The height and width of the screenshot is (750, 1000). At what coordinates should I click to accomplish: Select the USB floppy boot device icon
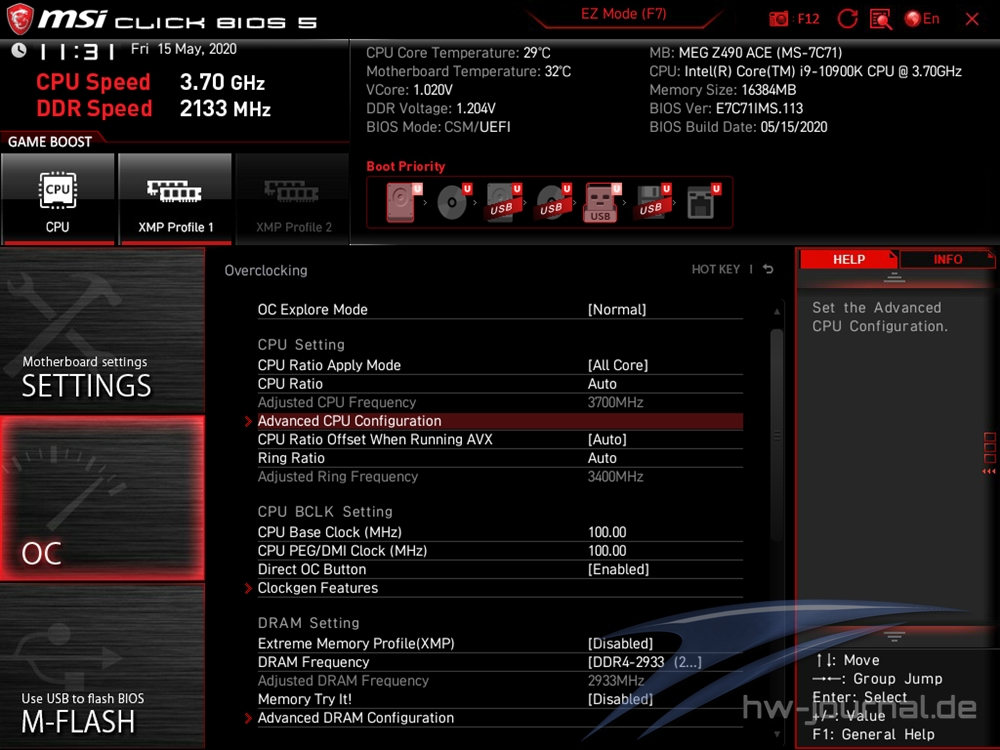652,202
